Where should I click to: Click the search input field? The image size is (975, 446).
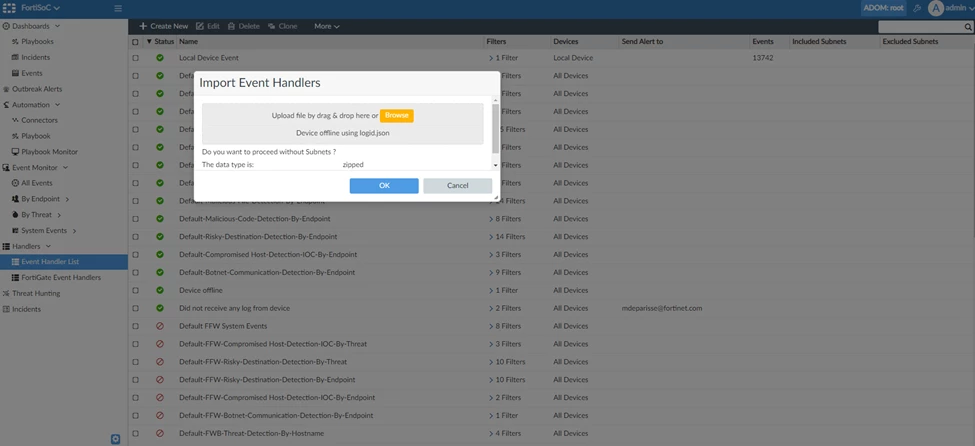tap(921, 27)
